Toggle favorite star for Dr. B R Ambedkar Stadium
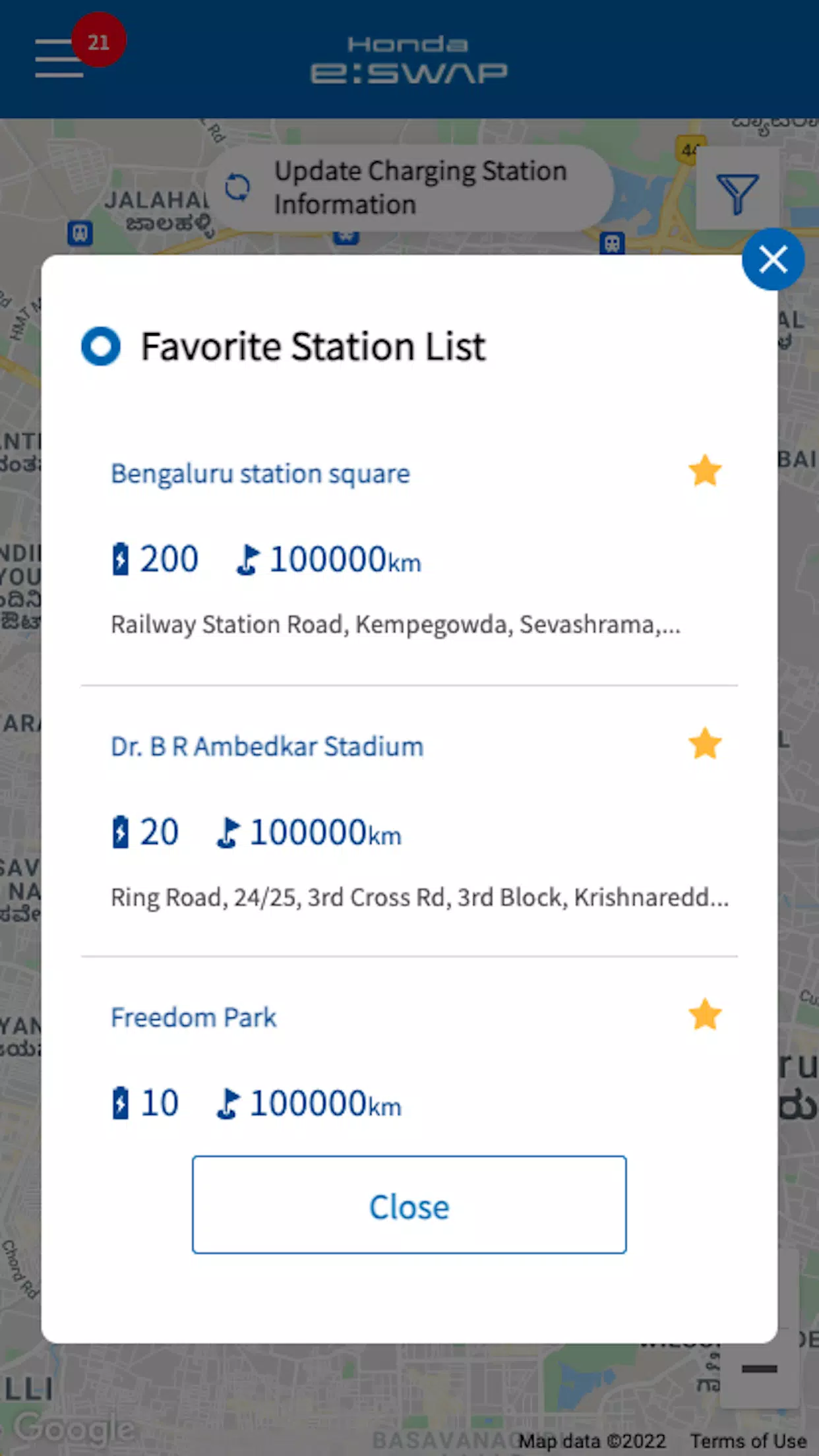Viewport: 819px width, 1456px height. [x=705, y=744]
